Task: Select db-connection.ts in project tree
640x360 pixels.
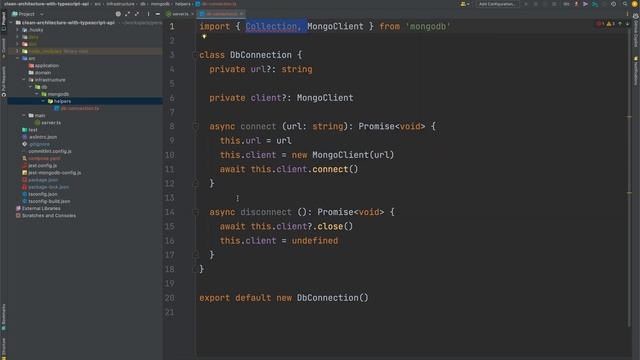Action: (80, 109)
